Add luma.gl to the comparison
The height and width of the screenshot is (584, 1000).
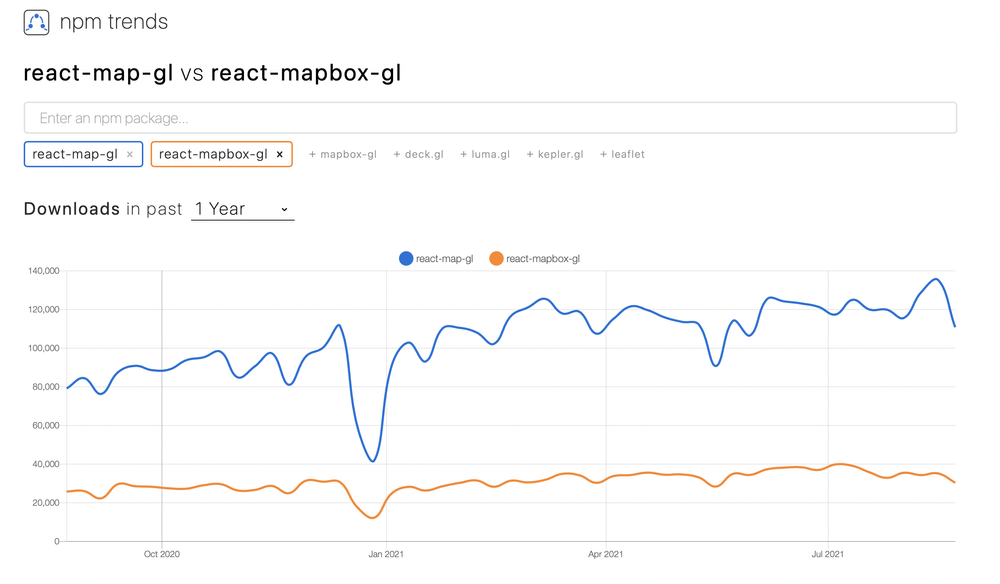tap(485, 155)
